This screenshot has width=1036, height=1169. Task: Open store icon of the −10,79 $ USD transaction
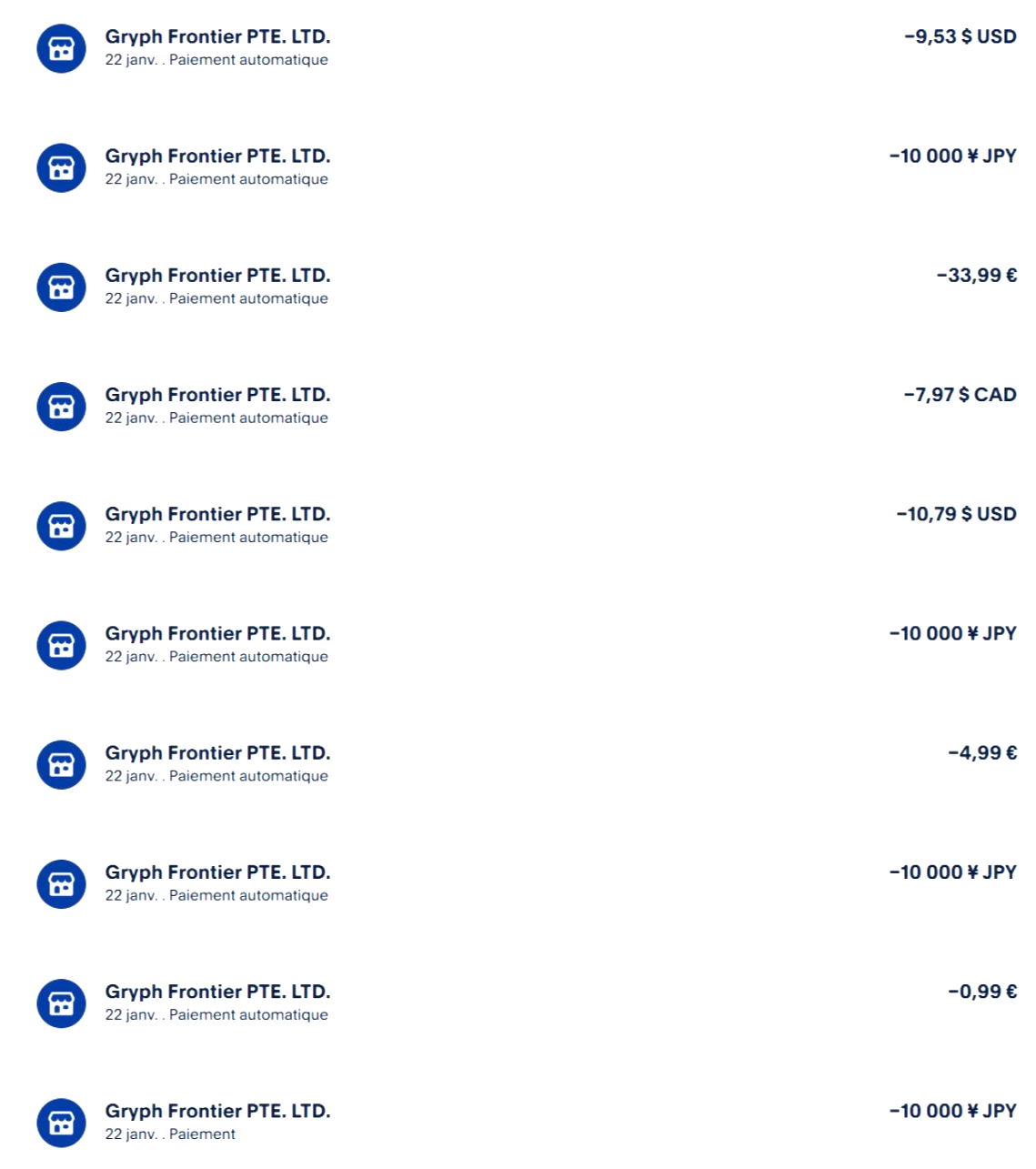click(x=61, y=526)
